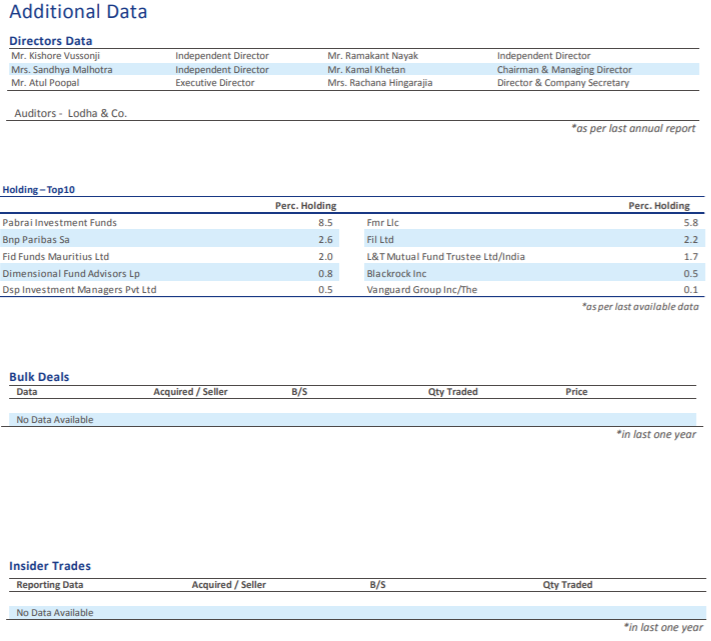Click the Fmr Llc 5.8 holding value
711x641 pixels.
pyautogui.click(x=690, y=223)
